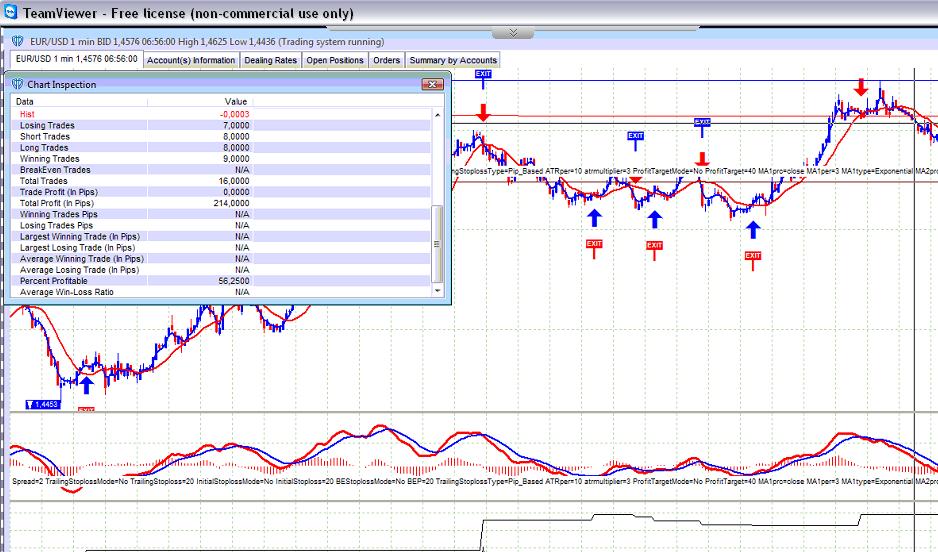Viewport: 938px width, 552px height.
Task: Show the Orders tab
Action: point(386,60)
